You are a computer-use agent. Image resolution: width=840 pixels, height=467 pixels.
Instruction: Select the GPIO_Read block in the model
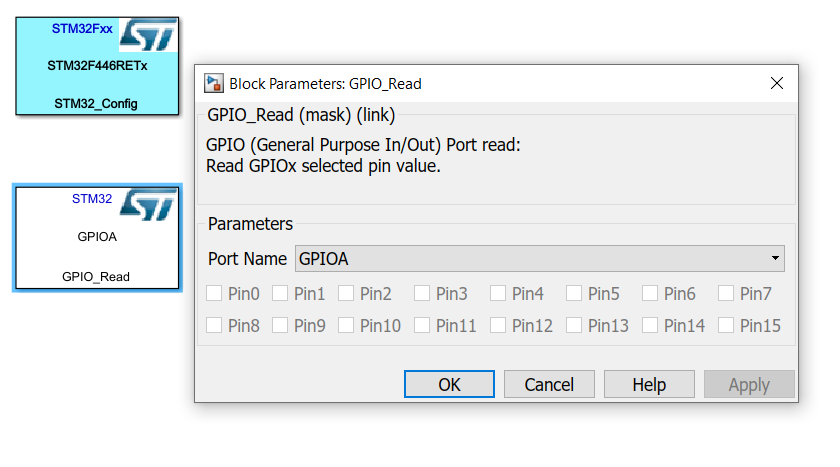[97, 238]
